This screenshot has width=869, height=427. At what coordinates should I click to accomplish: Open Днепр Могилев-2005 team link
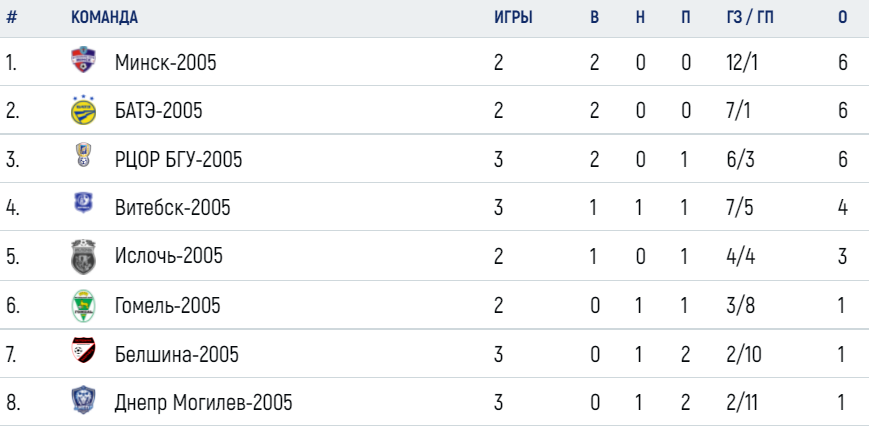tap(203, 403)
